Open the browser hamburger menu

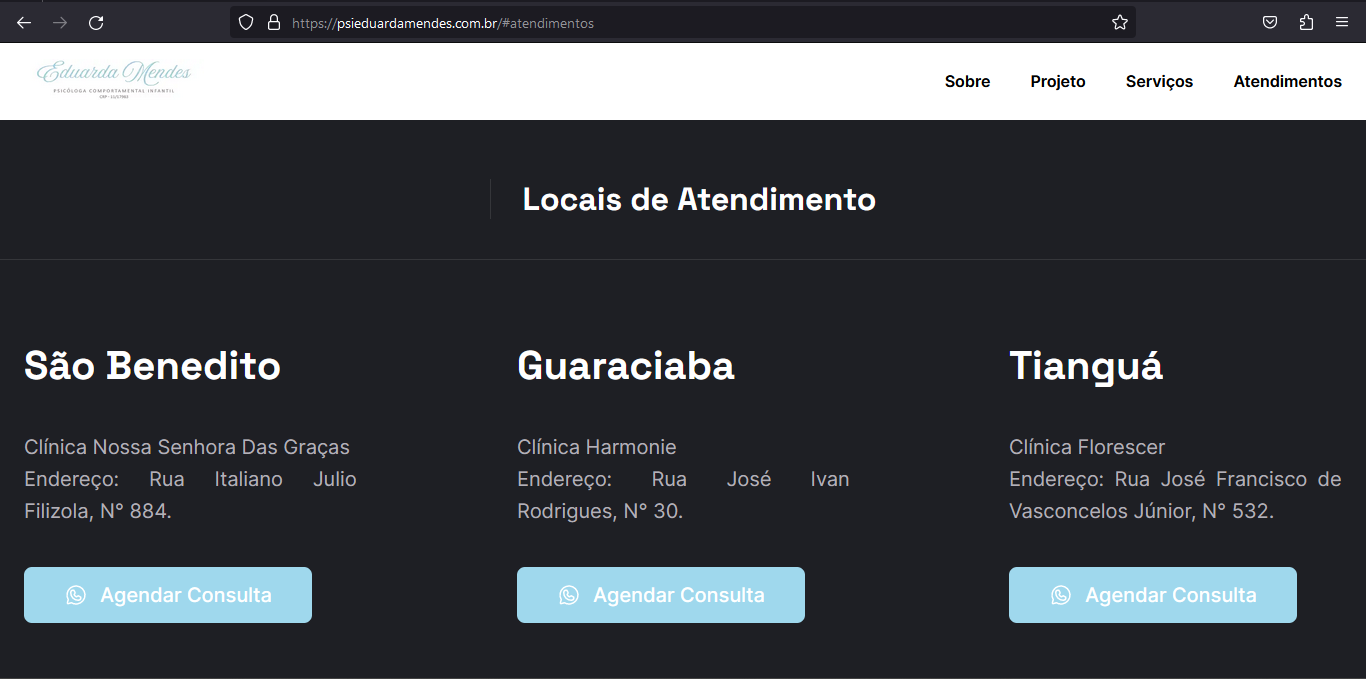pyautogui.click(x=1341, y=22)
